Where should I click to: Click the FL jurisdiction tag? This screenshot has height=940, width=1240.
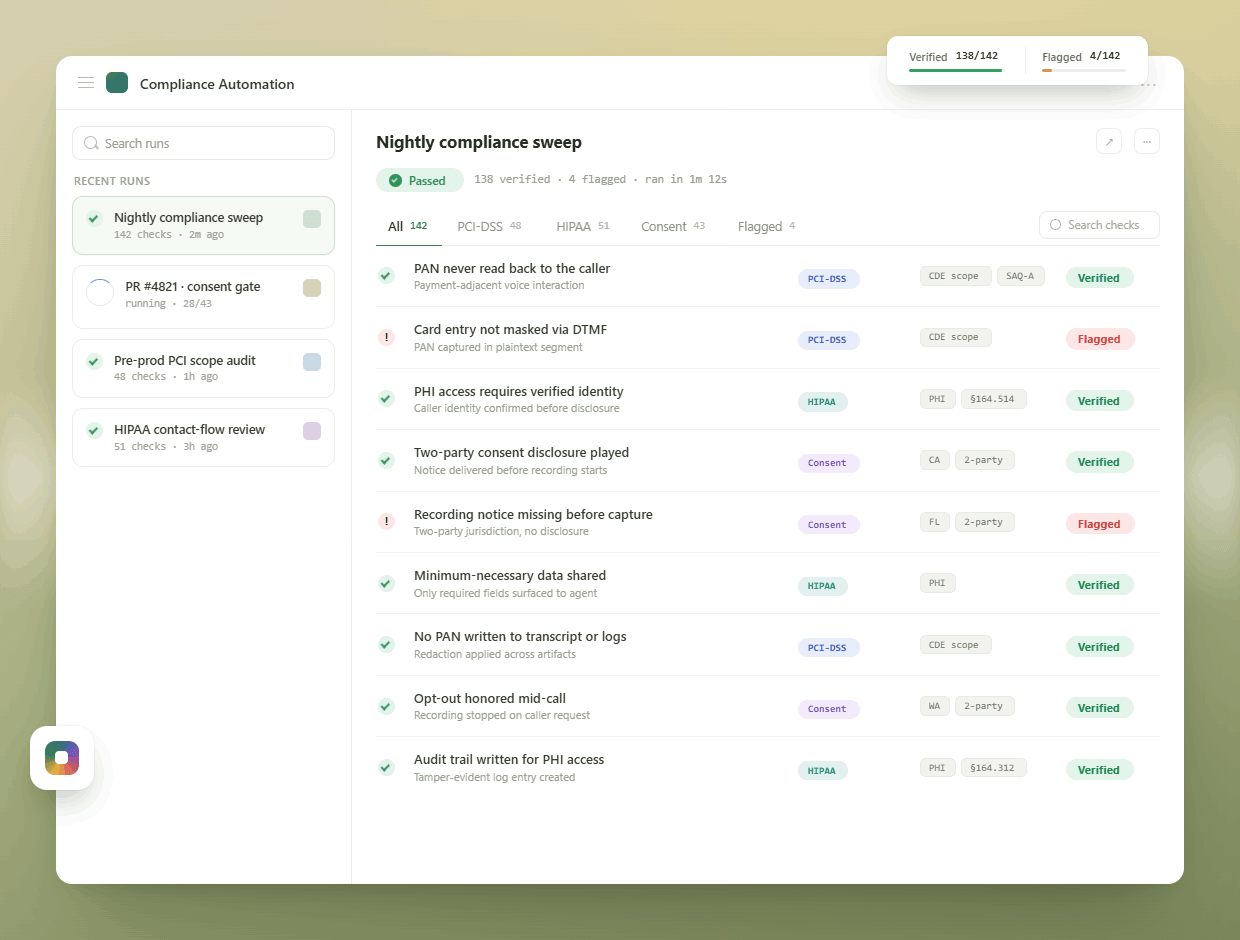(x=935, y=522)
